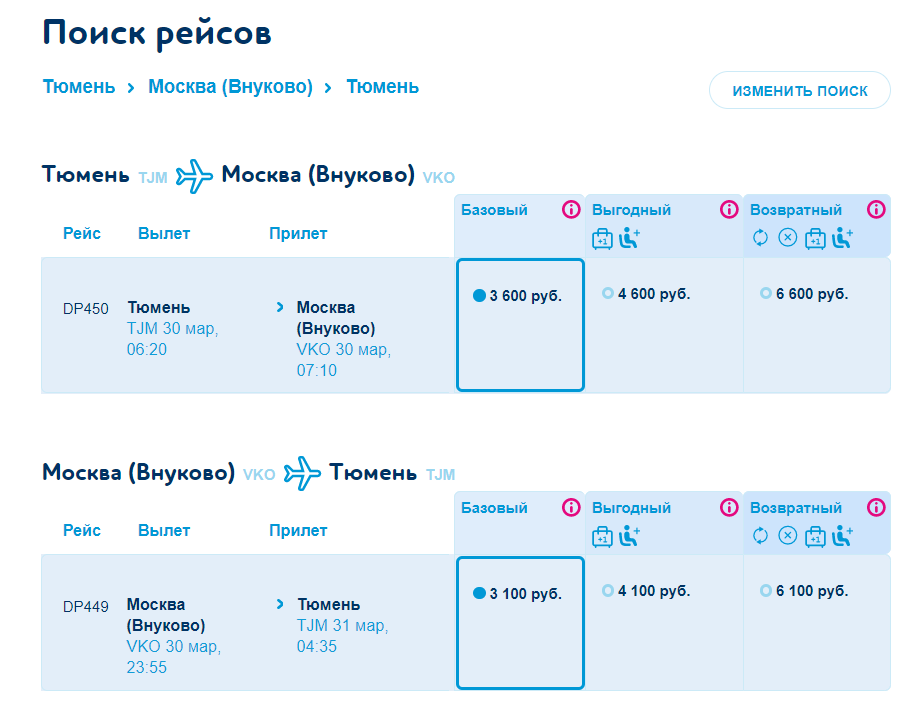Click Базовый column header in Тюмень–Москва table
Viewport: 917px width, 711px height.
tap(494, 210)
